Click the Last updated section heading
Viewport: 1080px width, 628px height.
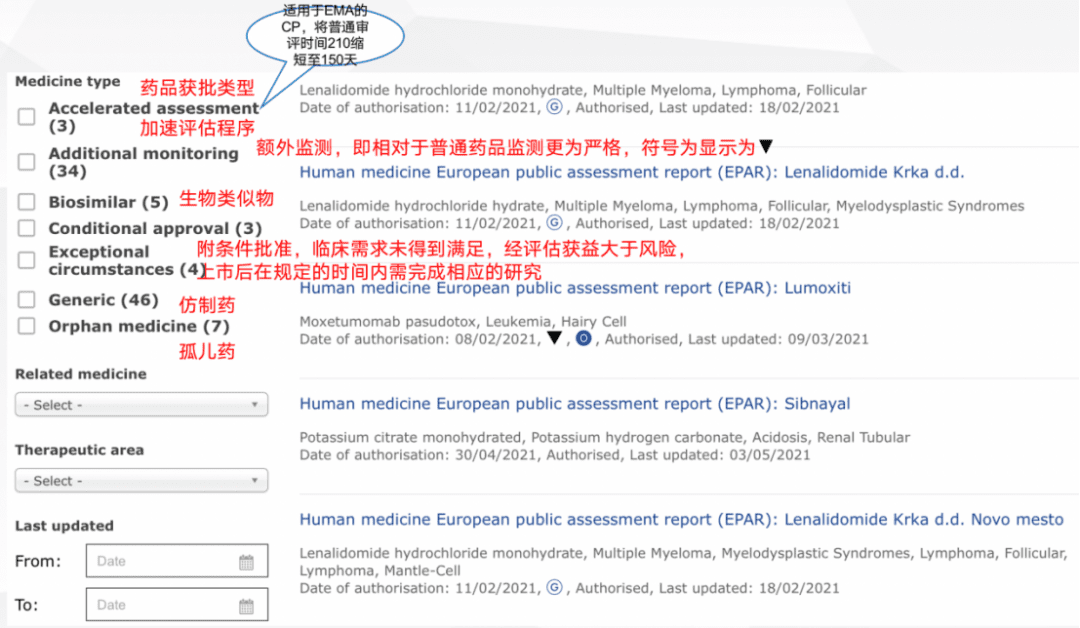pyautogui.click(x=64, y=525)
